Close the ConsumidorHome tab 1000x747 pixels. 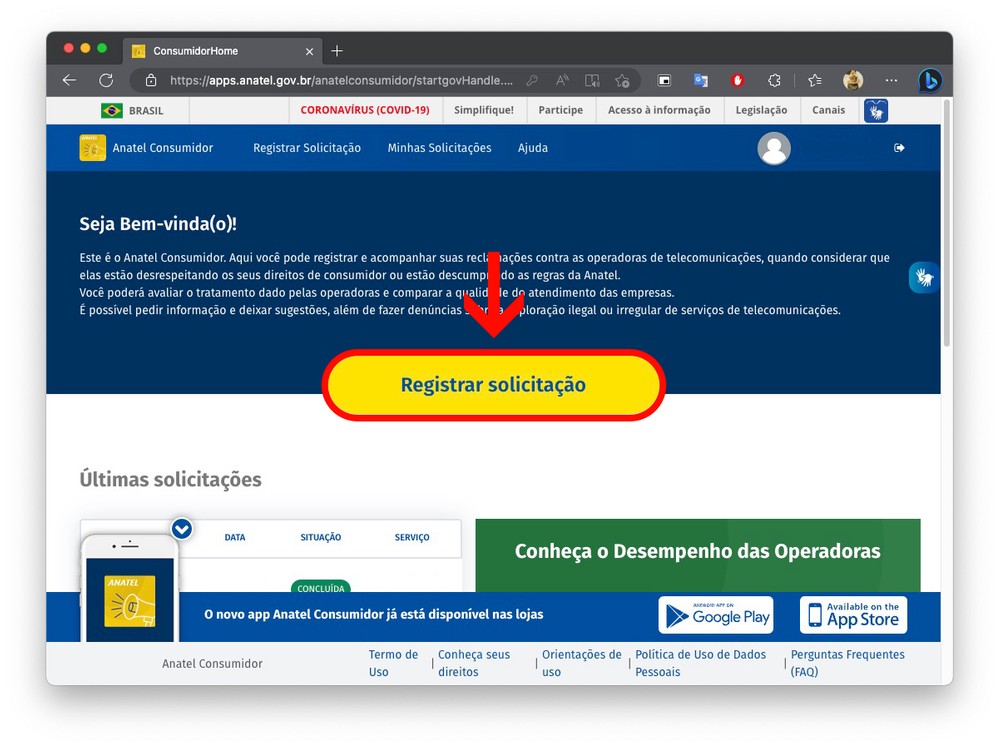(x=309, y=52)
